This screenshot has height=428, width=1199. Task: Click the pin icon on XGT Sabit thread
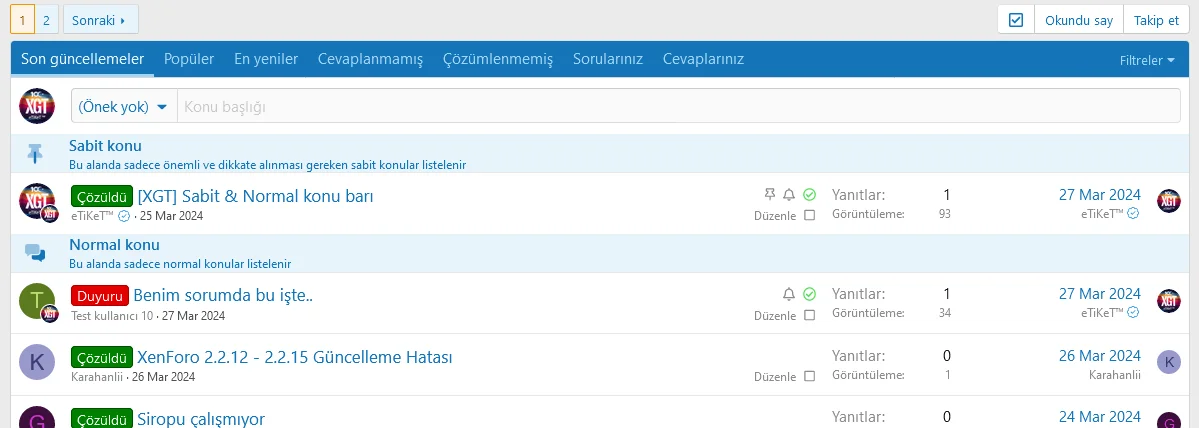pyautogui.click(x=769, y=194)
